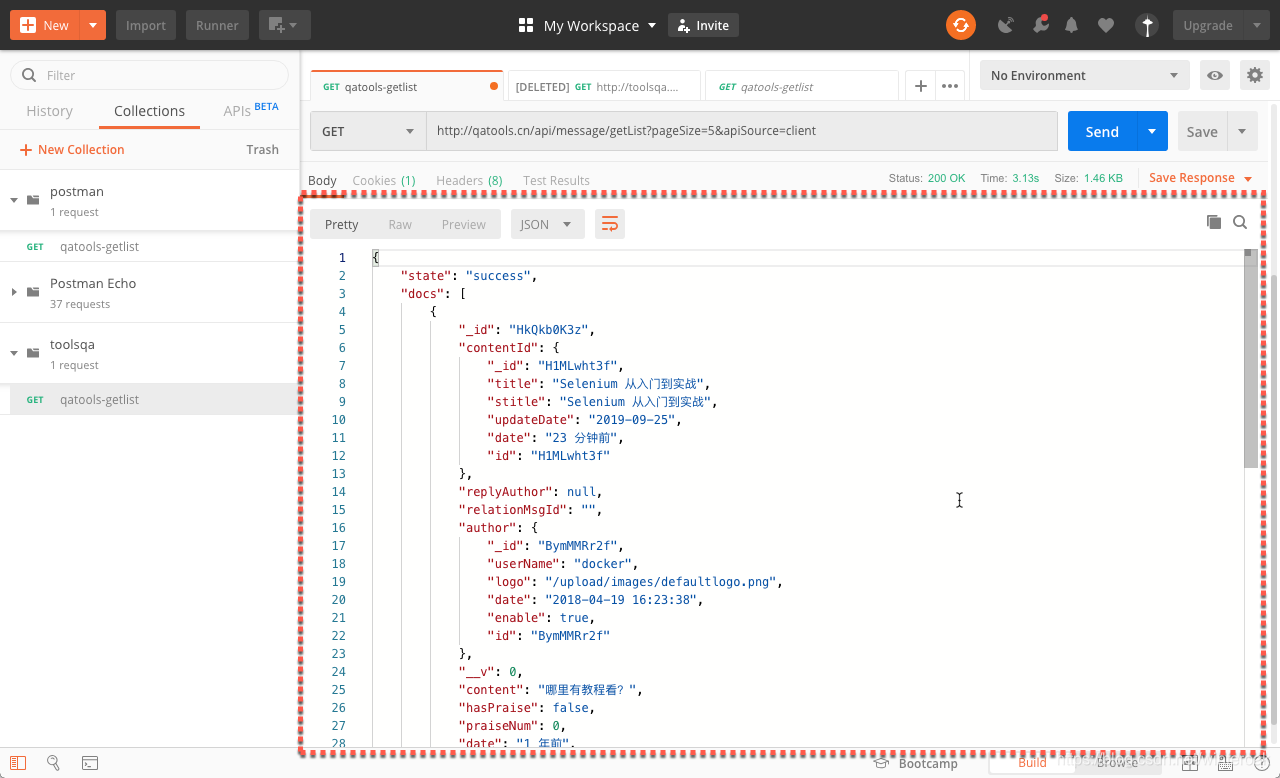
Task: Collapse the toolsqa collection
Action: [14, 353]
